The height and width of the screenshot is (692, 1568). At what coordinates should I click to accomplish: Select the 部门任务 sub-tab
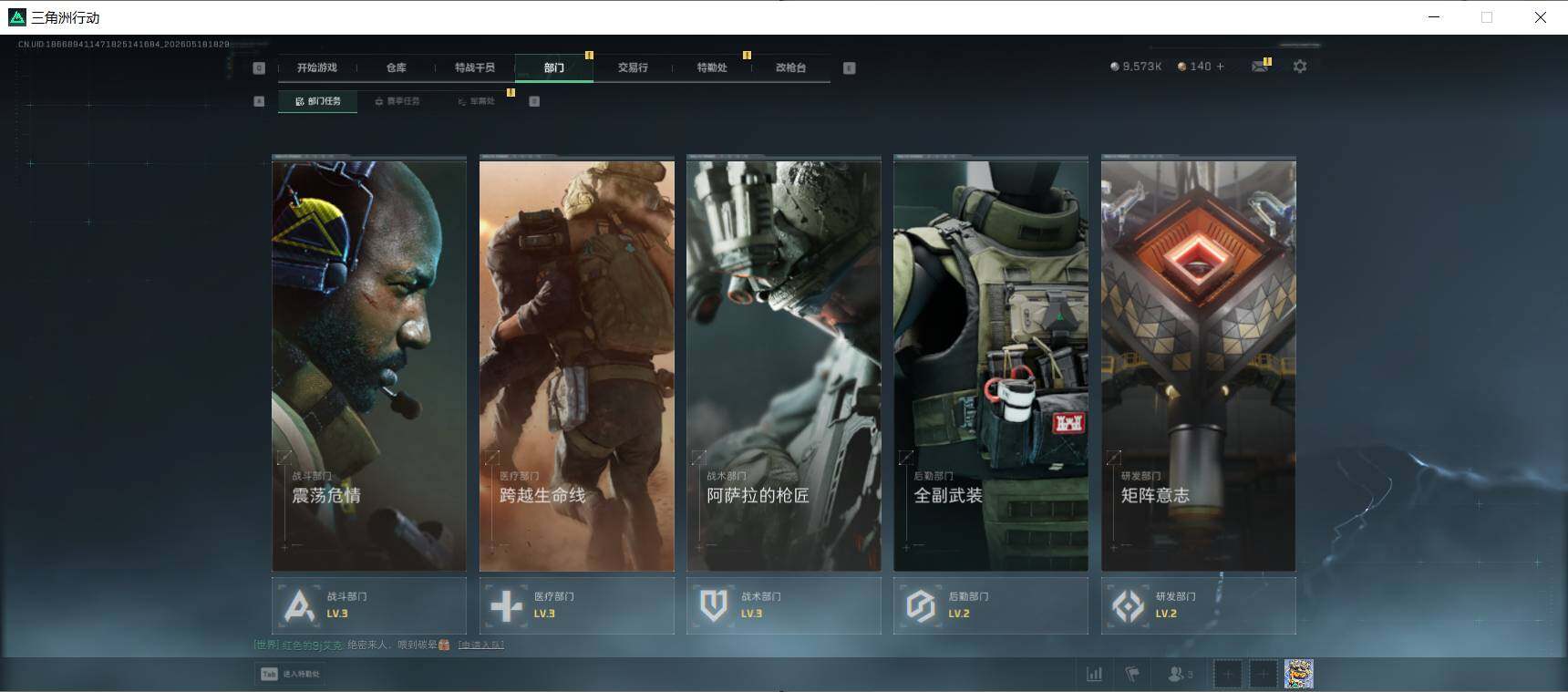(318, 101)
